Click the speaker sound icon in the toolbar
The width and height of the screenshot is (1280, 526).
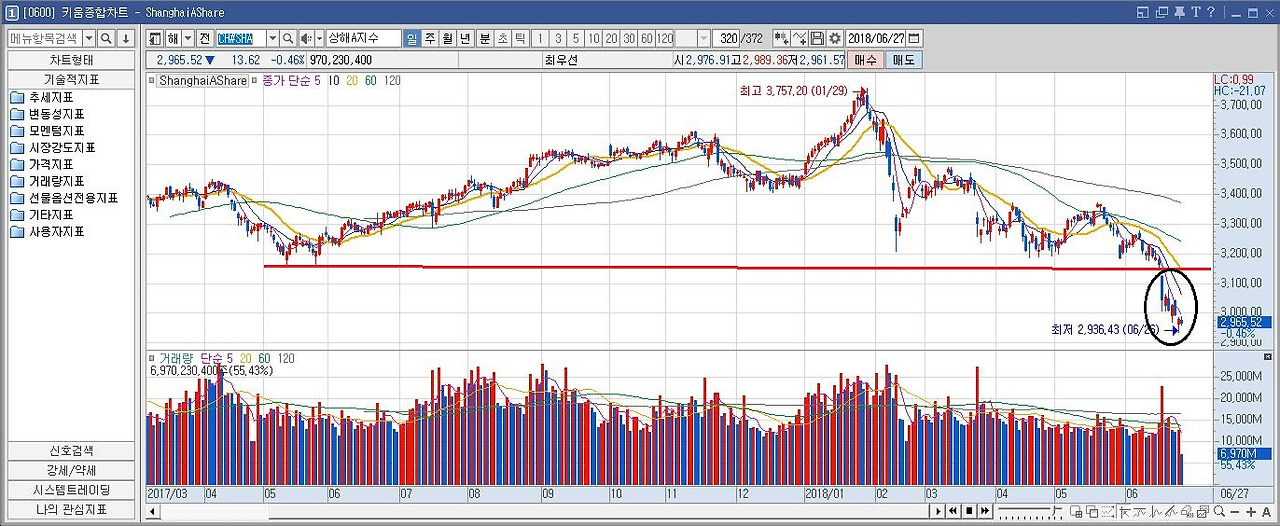[x=306, y=38]
